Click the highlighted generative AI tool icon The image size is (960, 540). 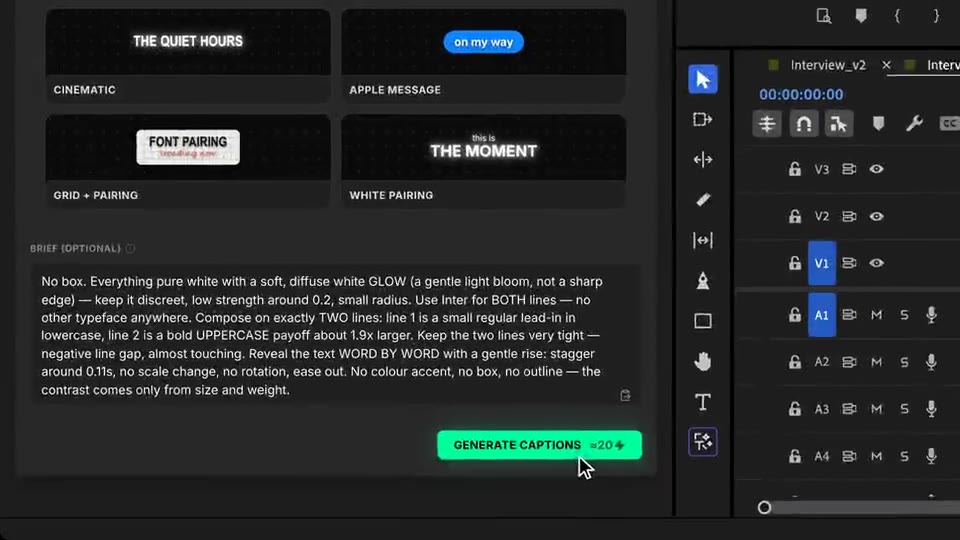coord(702,442)
